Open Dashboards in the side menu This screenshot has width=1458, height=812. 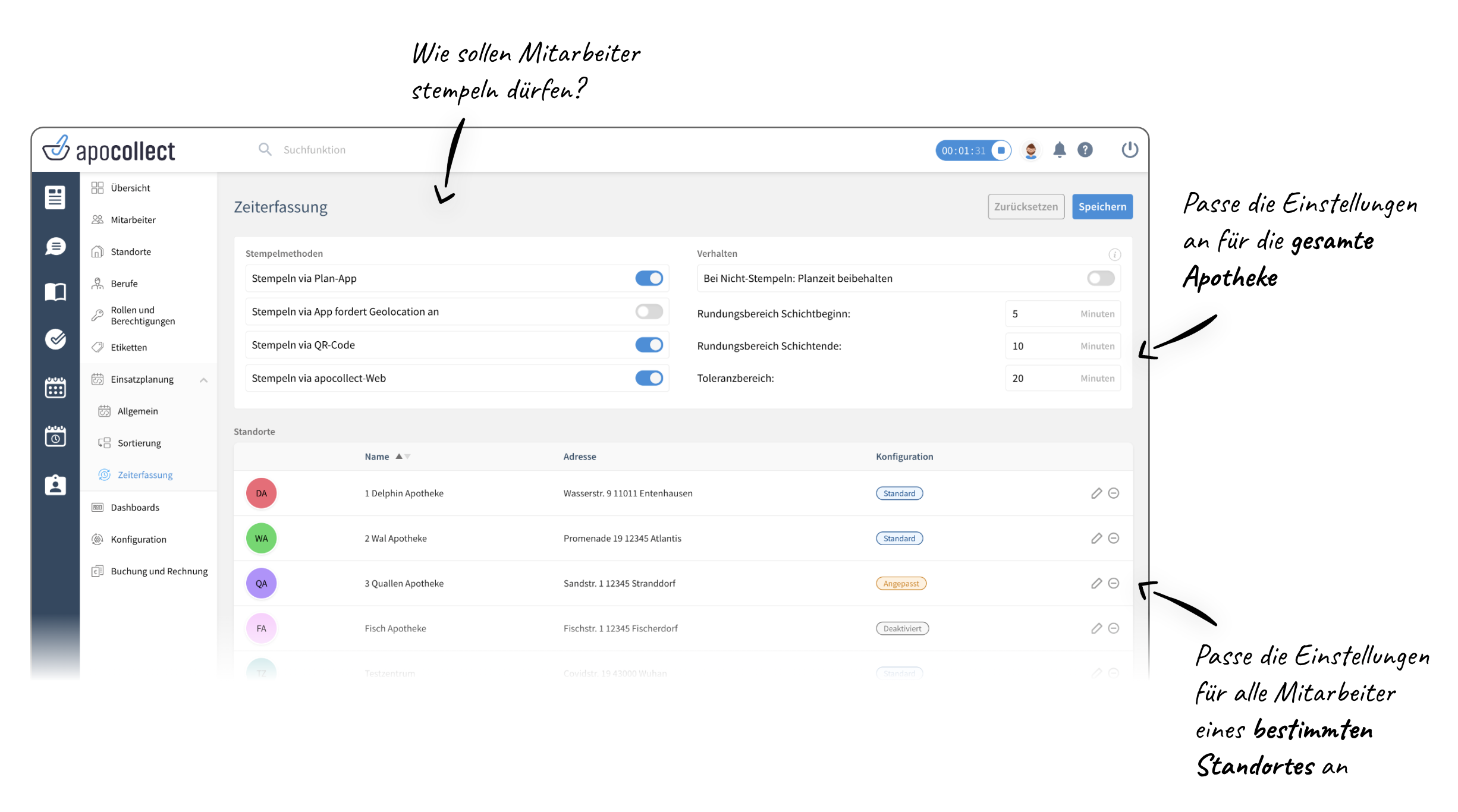tap(135, 507)
